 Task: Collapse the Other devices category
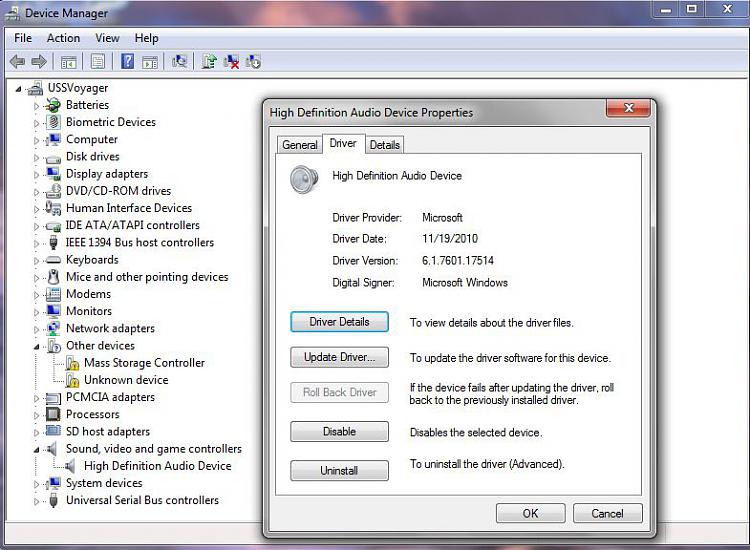point(37,347)
